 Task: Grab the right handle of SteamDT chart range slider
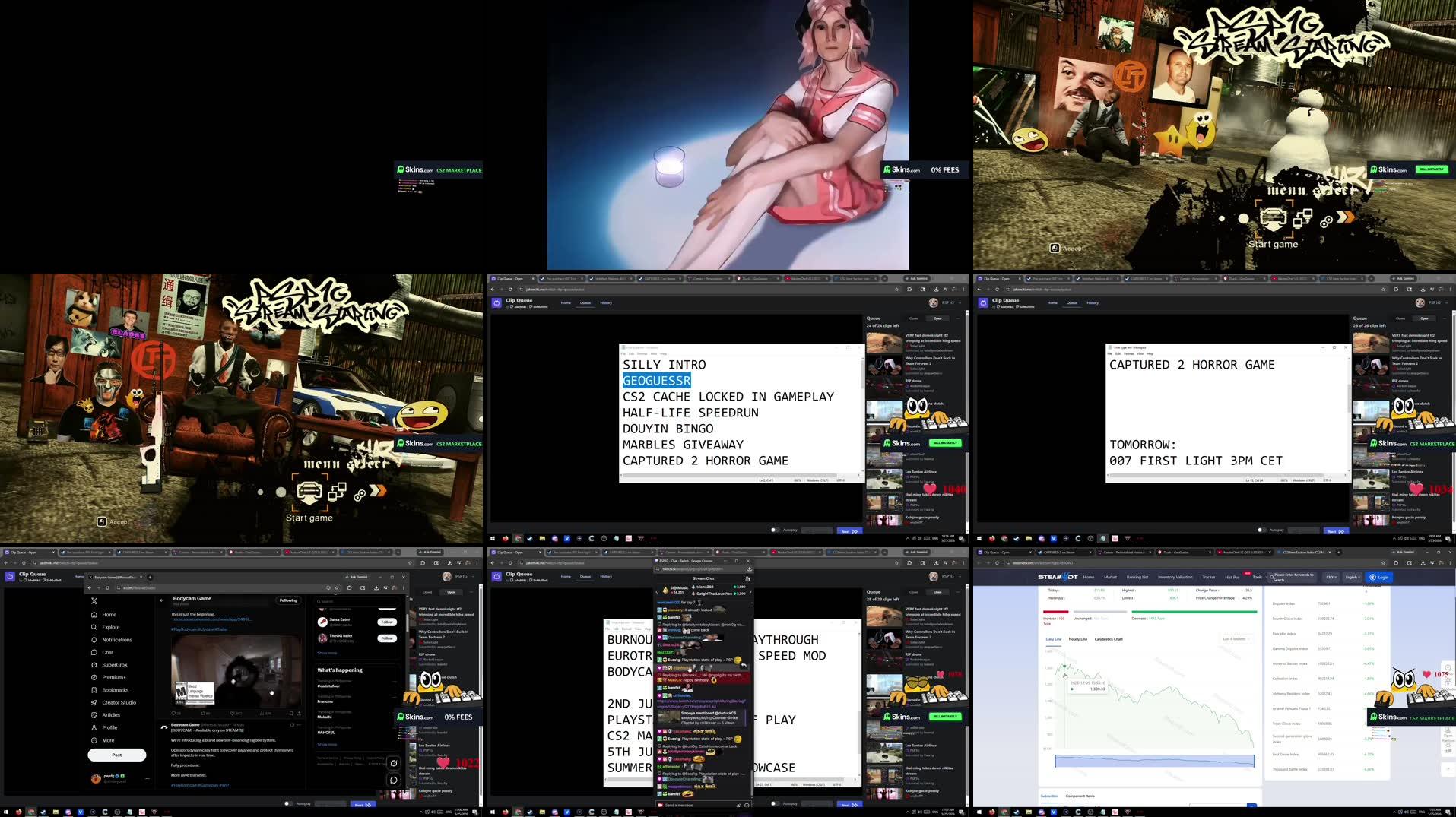1254,761
